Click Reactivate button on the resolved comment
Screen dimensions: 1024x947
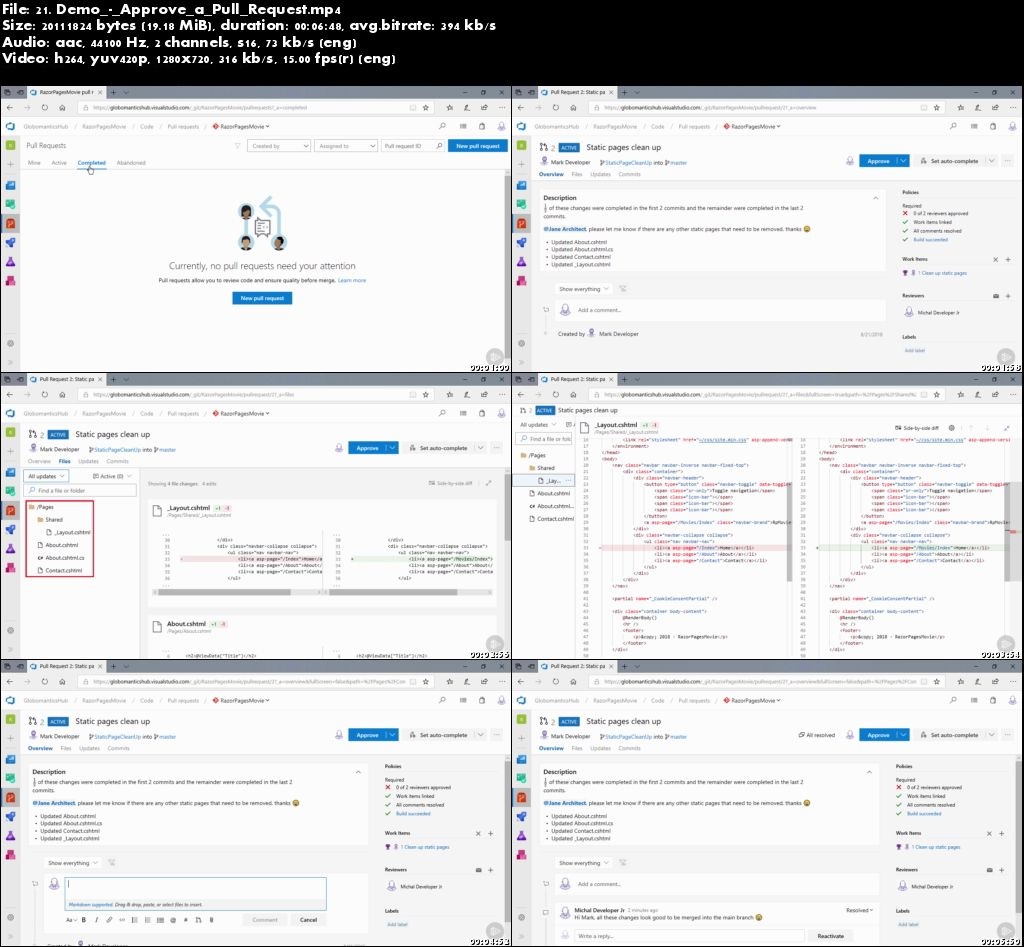click(830, 936)
